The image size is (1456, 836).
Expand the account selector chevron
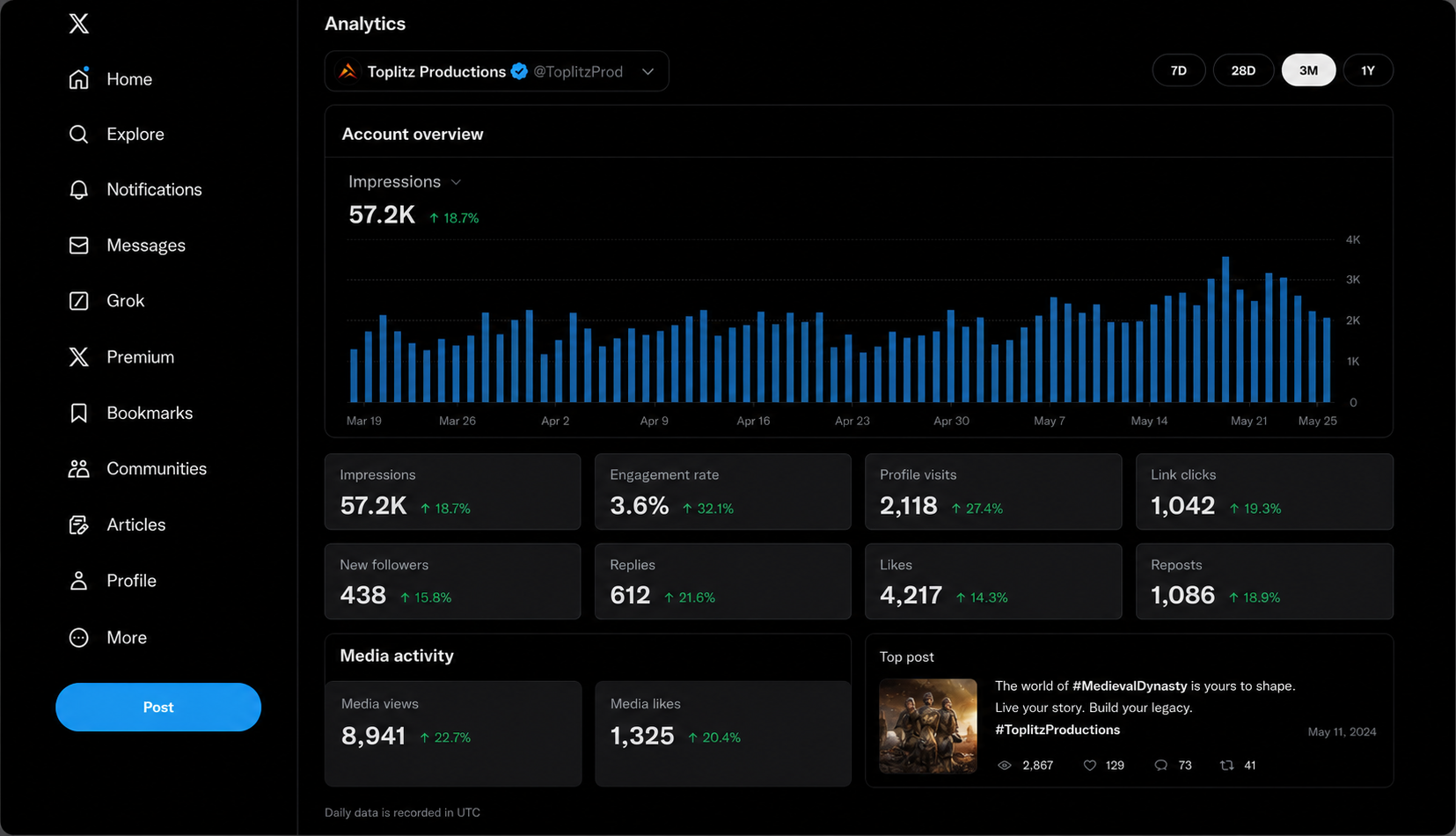click(x=648, y=71)
